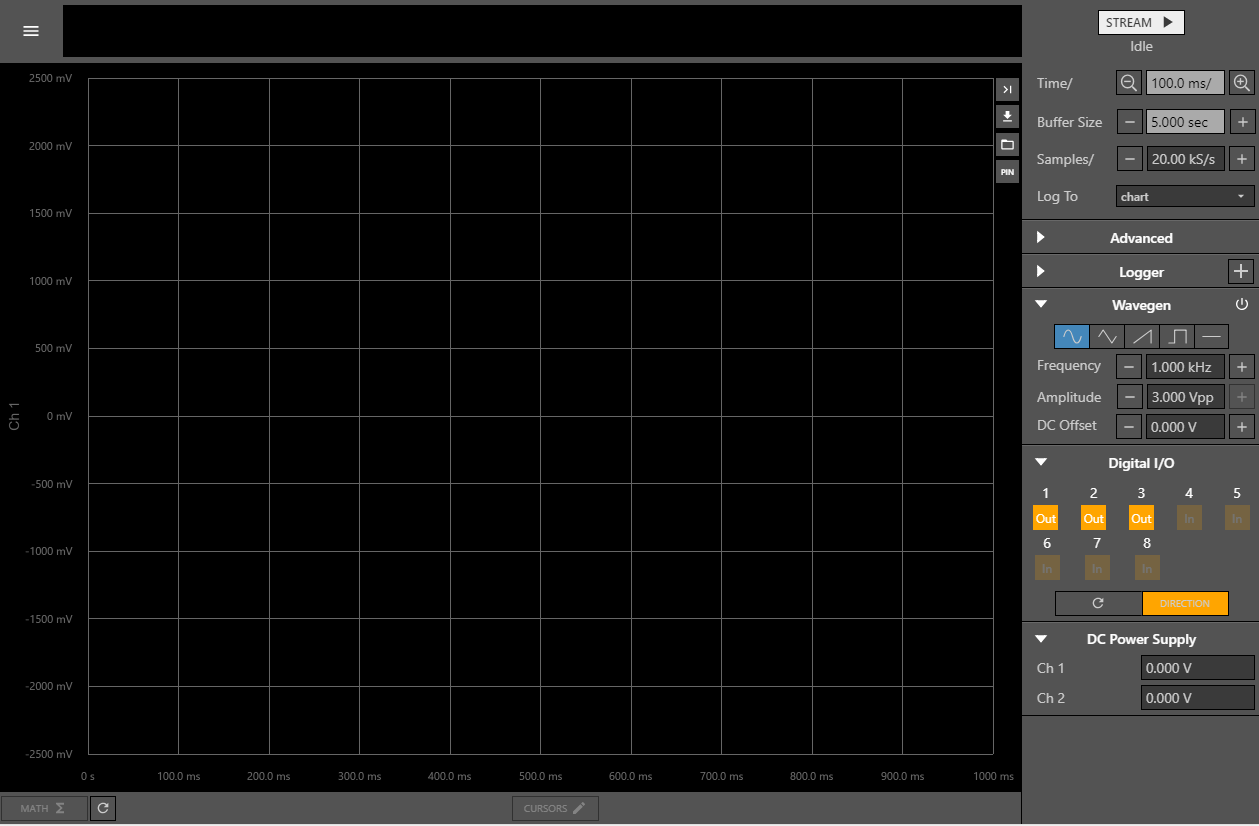
Task: Decrease the sample rate
Action: (1129, 159)
